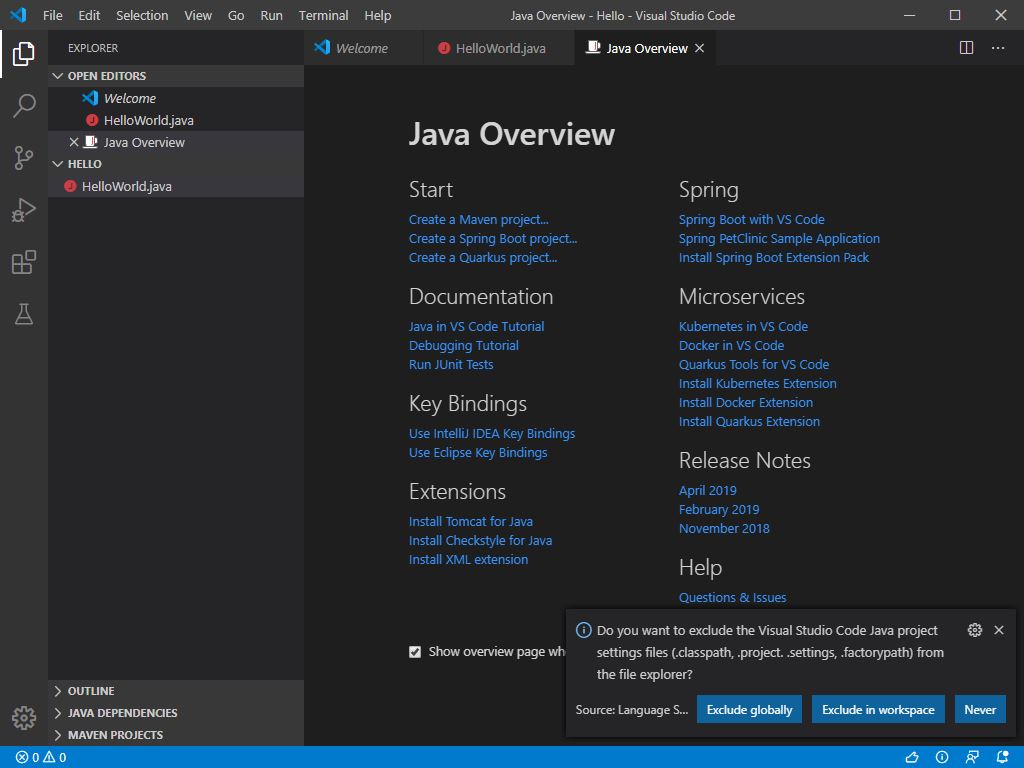Open the View menu

pyautogui.click(x=198, y=15)
